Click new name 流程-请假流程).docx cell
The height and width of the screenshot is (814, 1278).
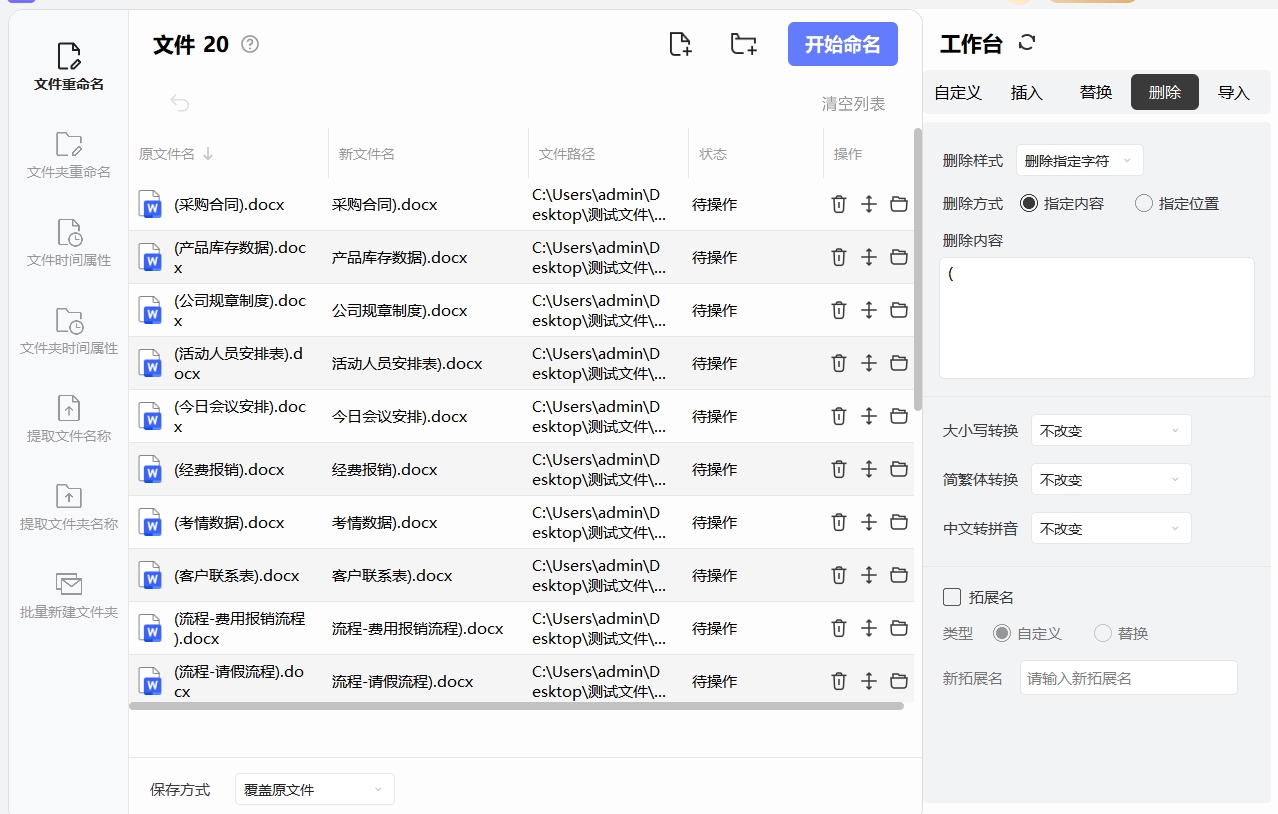[x=403, y=681]
